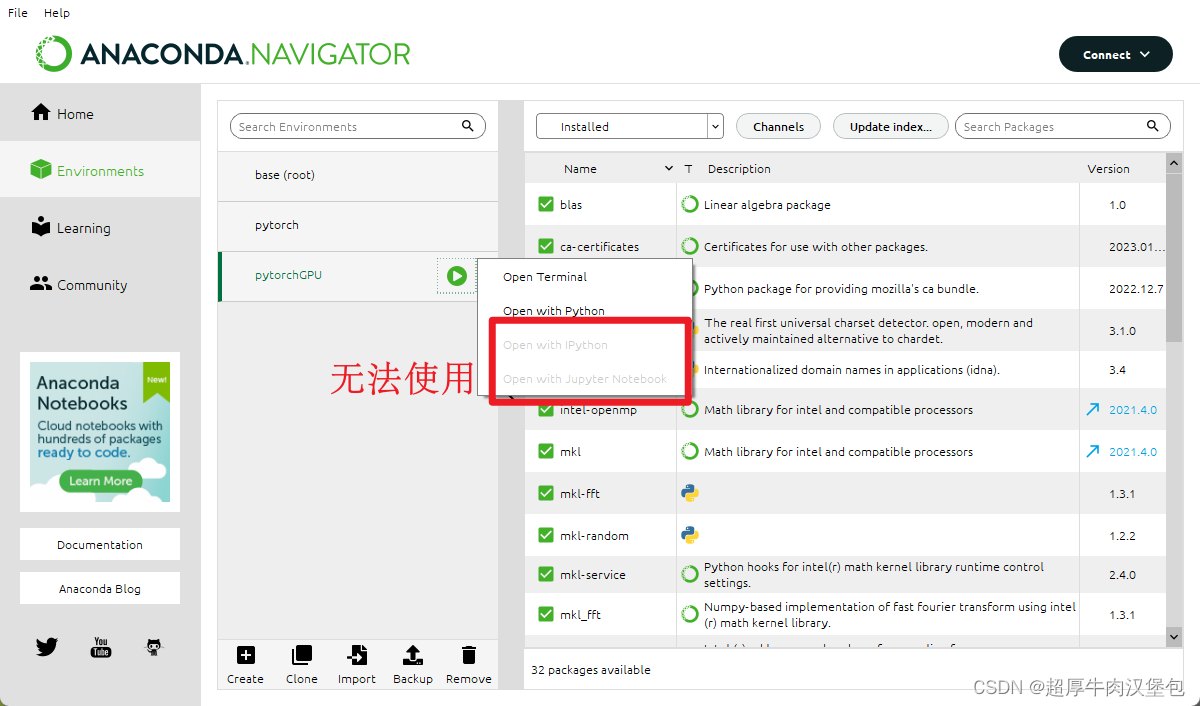Click the scrollbar down arrow of packages list
This screenshot has height=706, width=1200.
1174,636
